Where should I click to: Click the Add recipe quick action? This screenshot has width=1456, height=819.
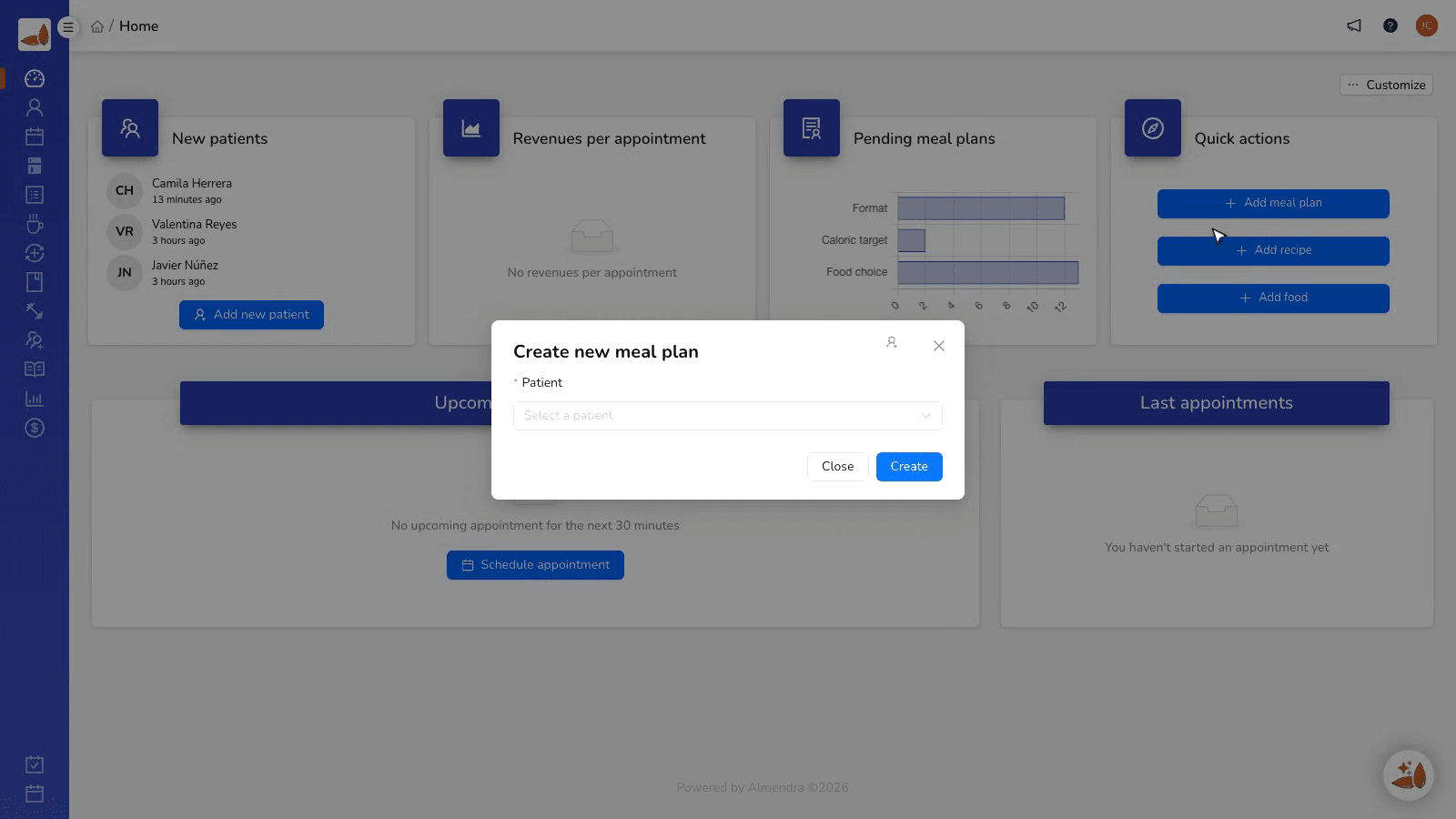click(1273, 251)
